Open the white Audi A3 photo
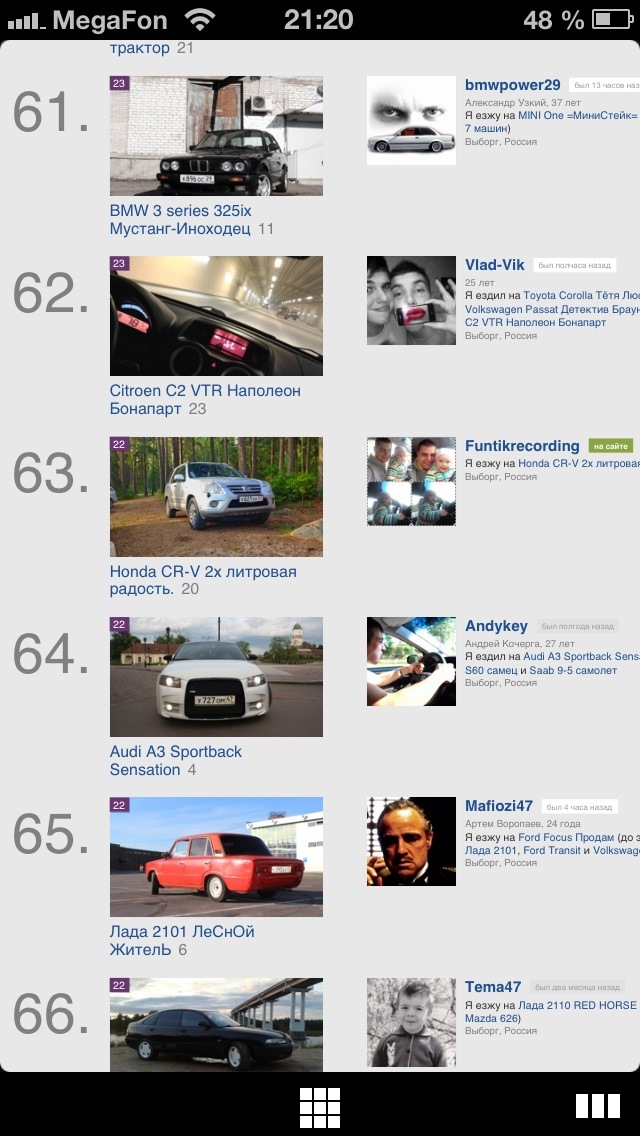This screenshot has width=640, height=1136. pos(216,677)
